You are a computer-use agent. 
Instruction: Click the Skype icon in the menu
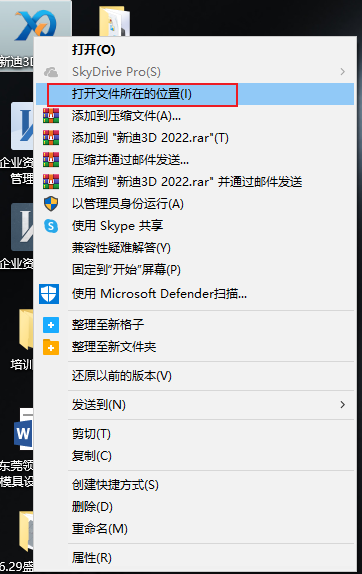[51, 226]
